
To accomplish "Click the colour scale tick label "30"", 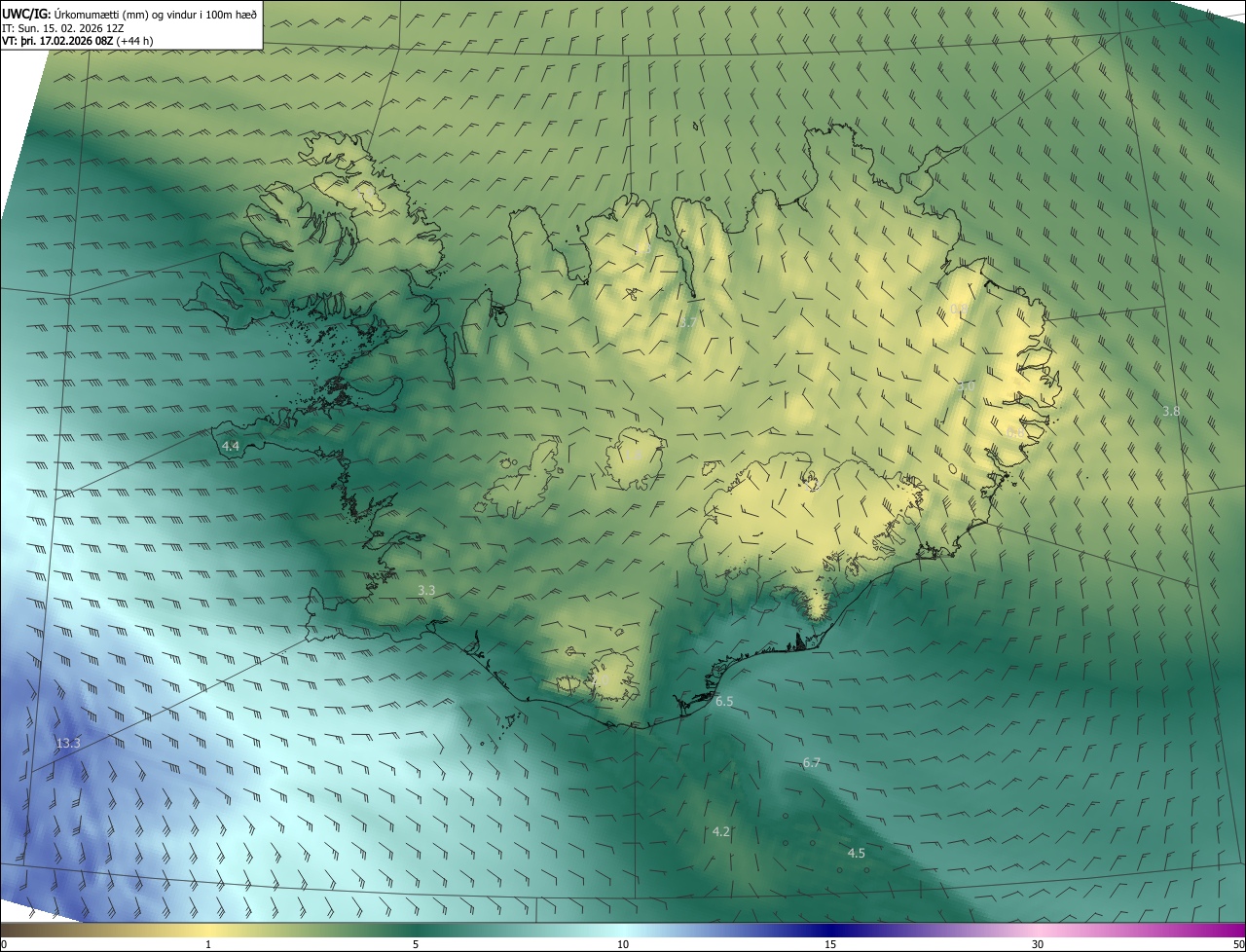I will click(1038, 944).
